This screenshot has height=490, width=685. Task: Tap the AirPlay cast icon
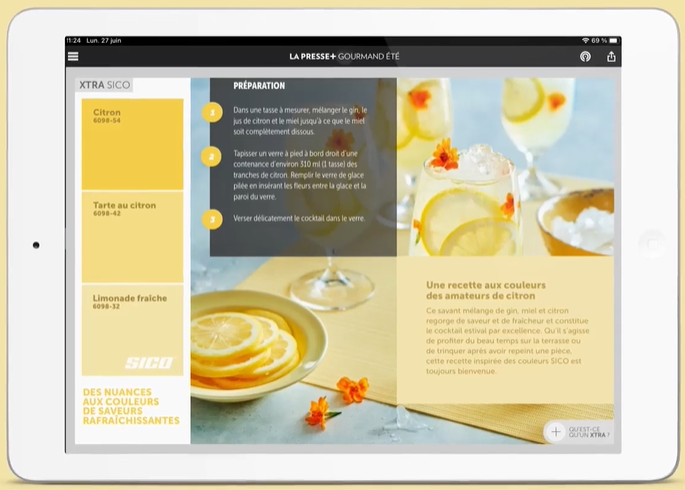click(x=585, y=57)
